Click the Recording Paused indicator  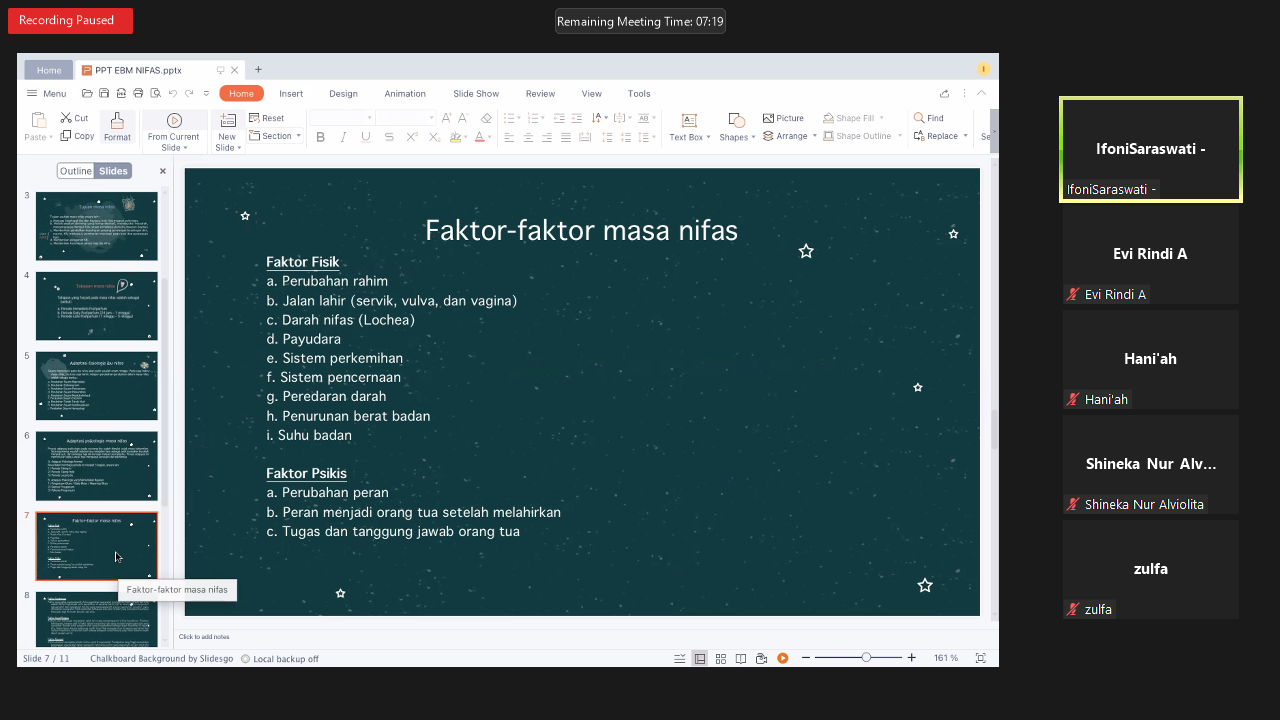tap(70, 21)
